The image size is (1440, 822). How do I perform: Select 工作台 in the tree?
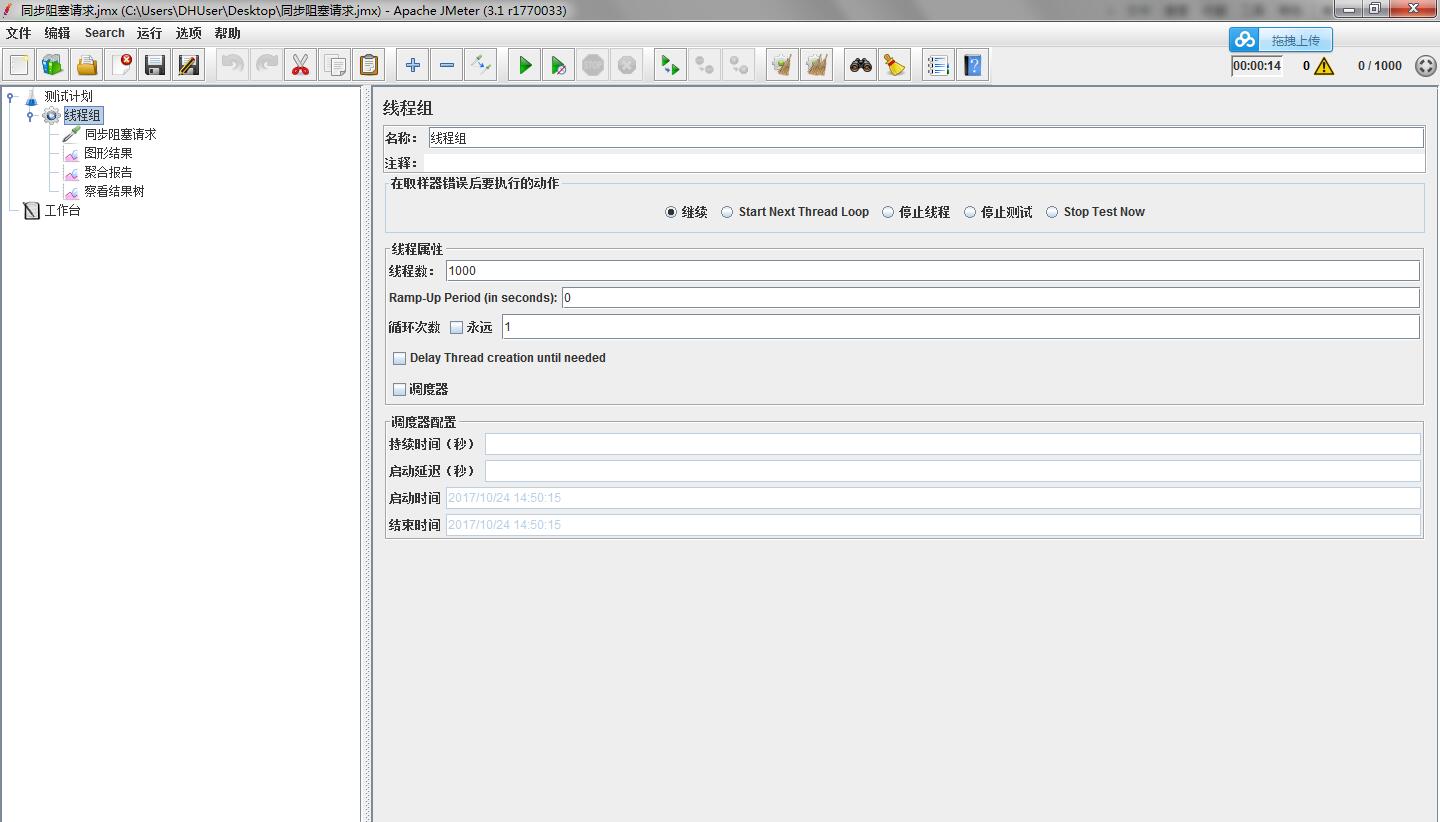tap(62, 210)
